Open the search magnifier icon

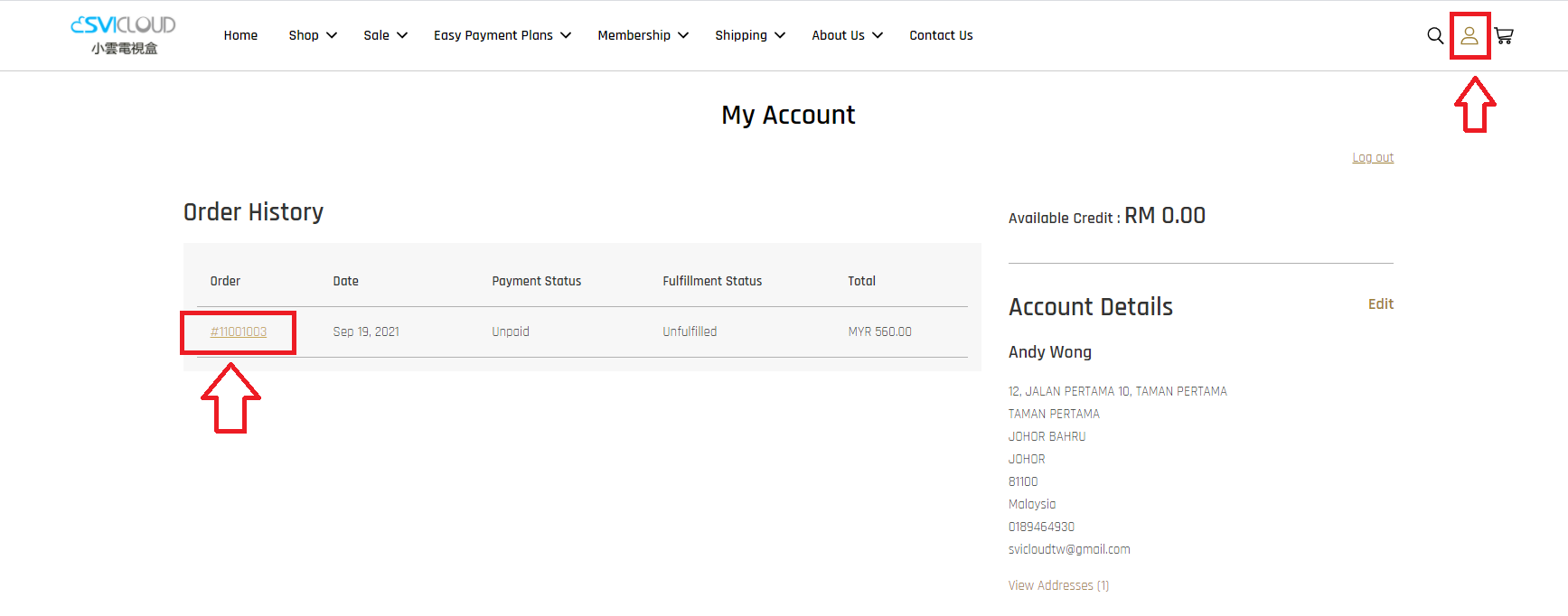click(x=1435, y=36)
